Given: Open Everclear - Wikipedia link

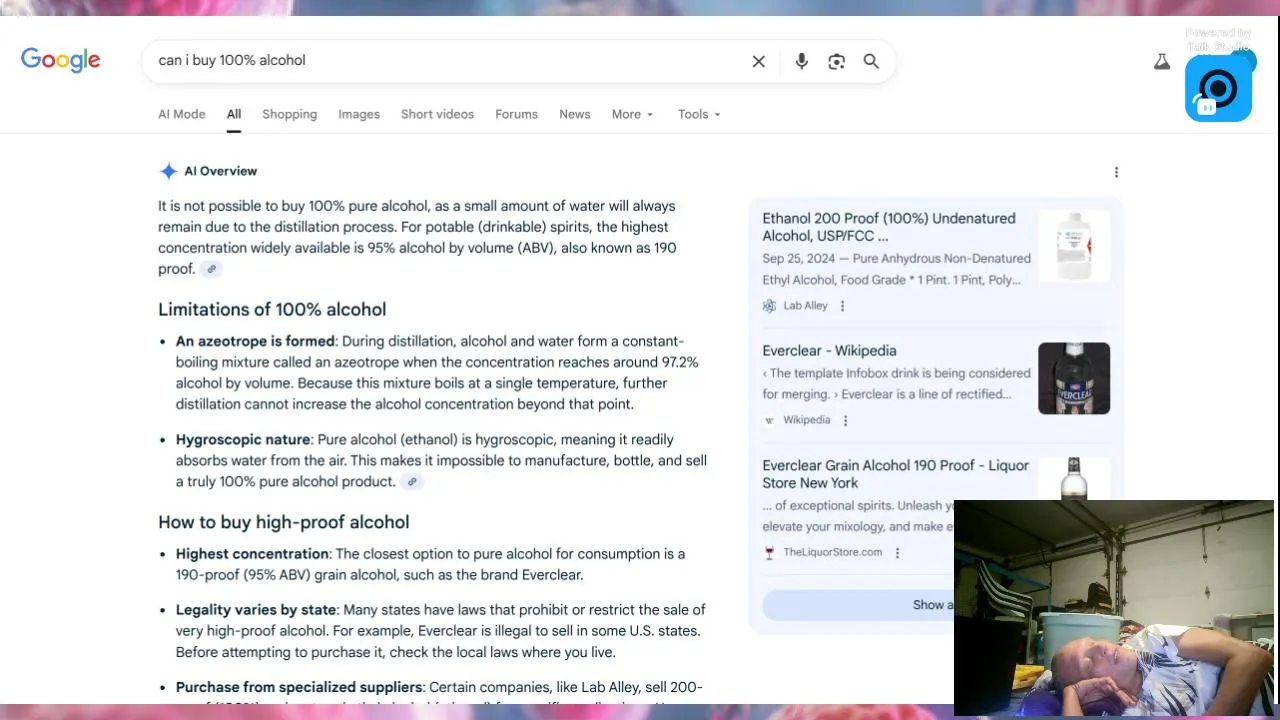Looking at the screenshot, I should click(x=829, y=351).
